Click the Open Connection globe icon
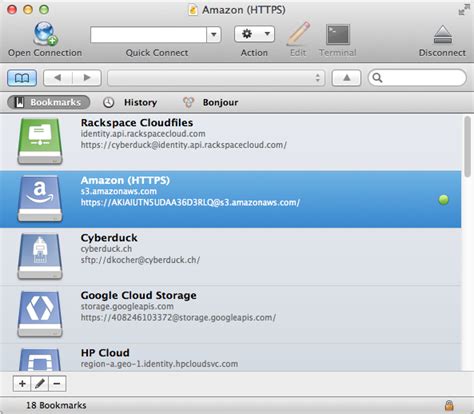The height and width of the screenshot is (414, 474). pos(45,34)
